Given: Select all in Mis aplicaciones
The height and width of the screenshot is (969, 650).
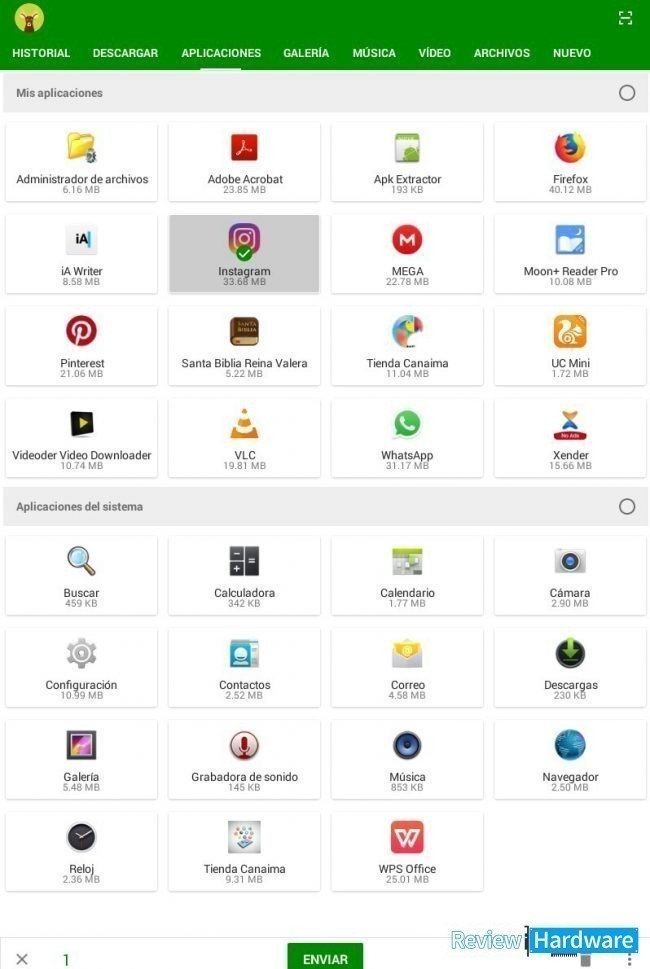Looking at the screenshot, I should pyautogui.click(x=627, y=93).
